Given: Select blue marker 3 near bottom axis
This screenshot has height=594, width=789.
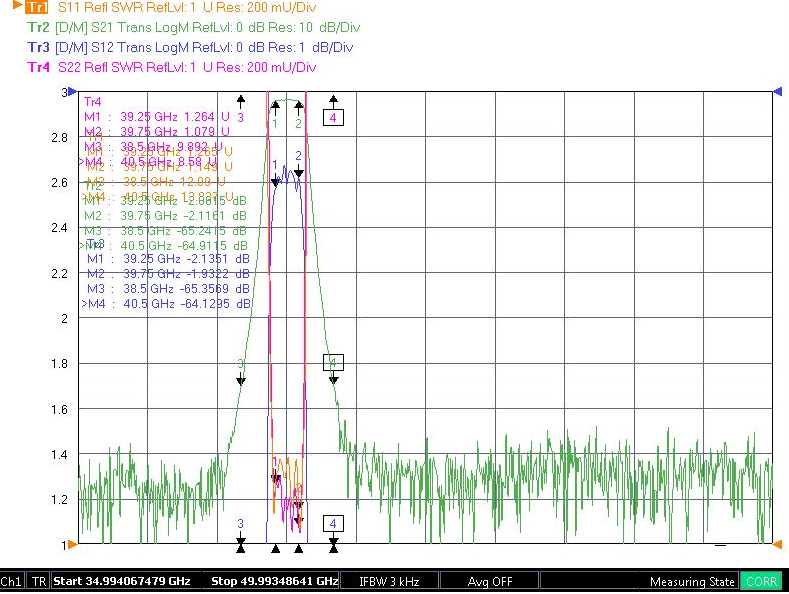Looking at the screenshot, I should tap(241, 524).
